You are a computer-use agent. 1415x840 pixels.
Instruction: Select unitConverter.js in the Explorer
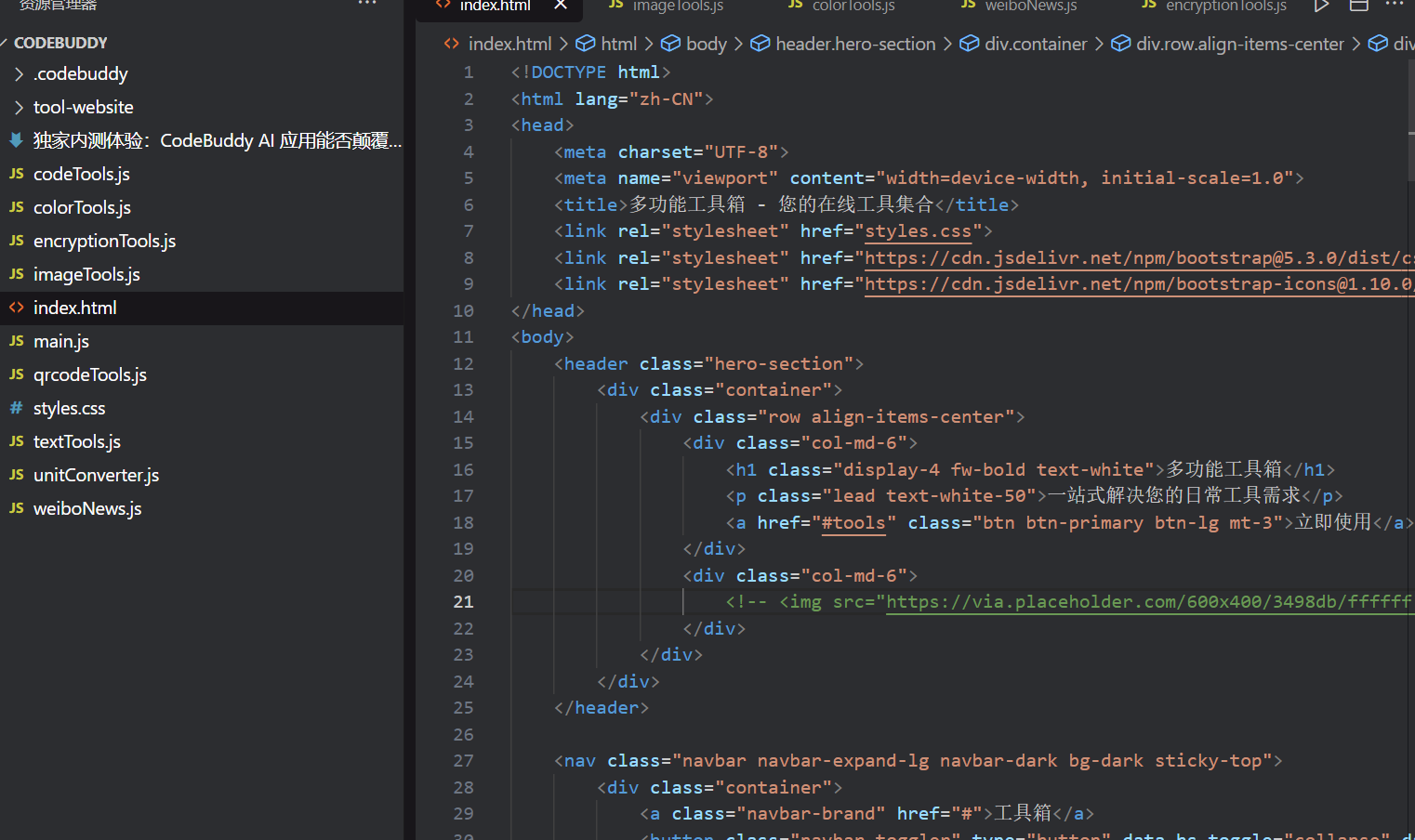coord(96,475)
